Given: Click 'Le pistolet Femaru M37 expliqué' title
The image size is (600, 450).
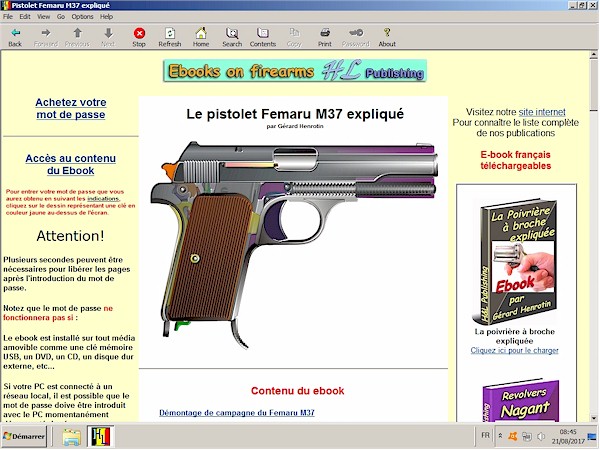Looking at the screenshot, I should click(295, 114).
